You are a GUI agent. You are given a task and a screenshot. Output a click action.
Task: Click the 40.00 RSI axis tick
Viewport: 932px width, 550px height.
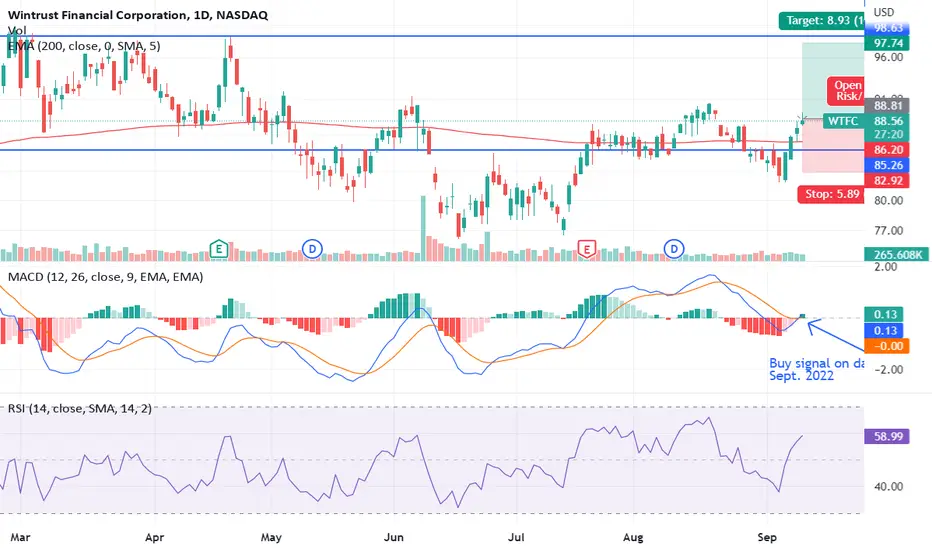click(x=888, y=486)
